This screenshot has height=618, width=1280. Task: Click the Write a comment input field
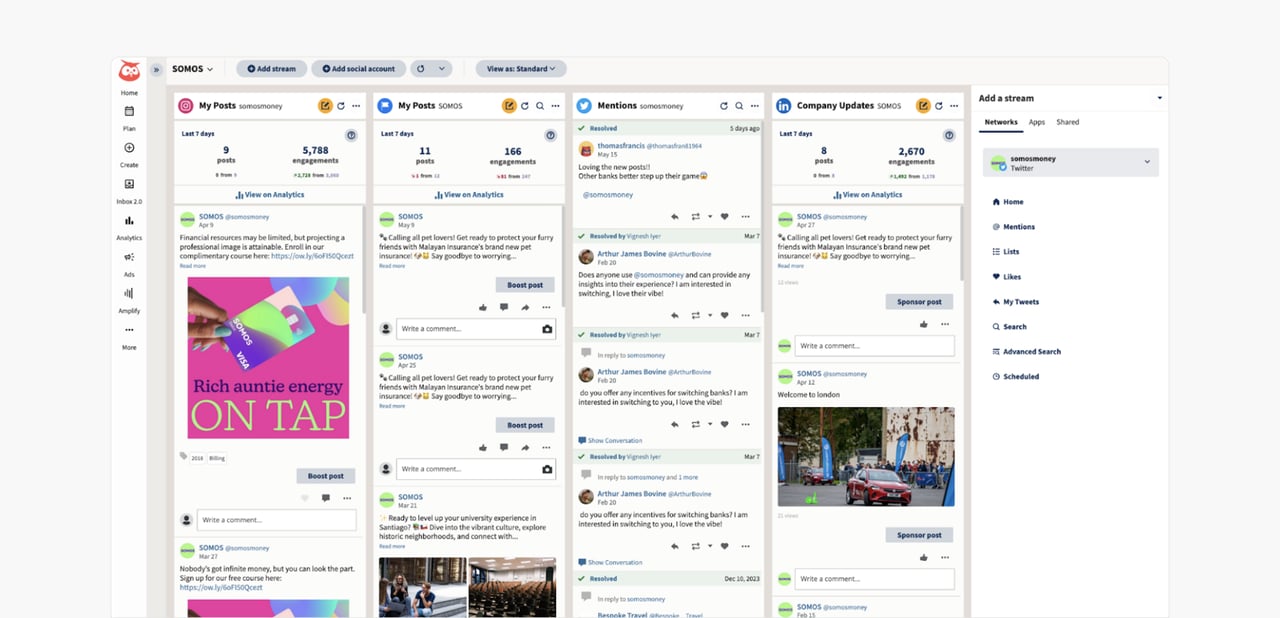tap(275, 520)
